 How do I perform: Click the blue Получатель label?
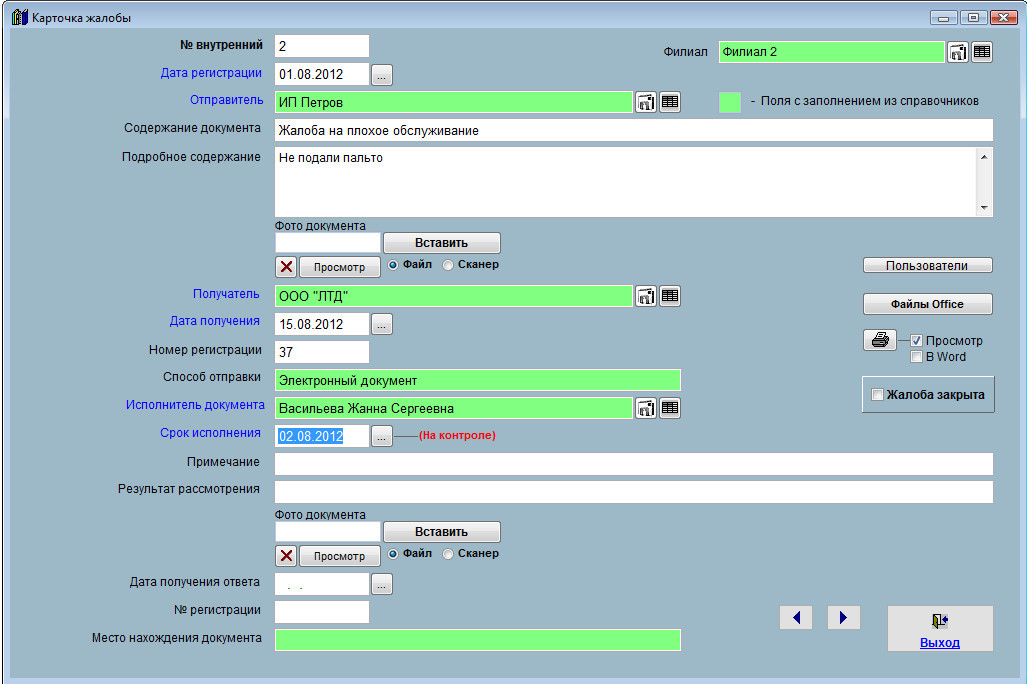coord(226,294)
